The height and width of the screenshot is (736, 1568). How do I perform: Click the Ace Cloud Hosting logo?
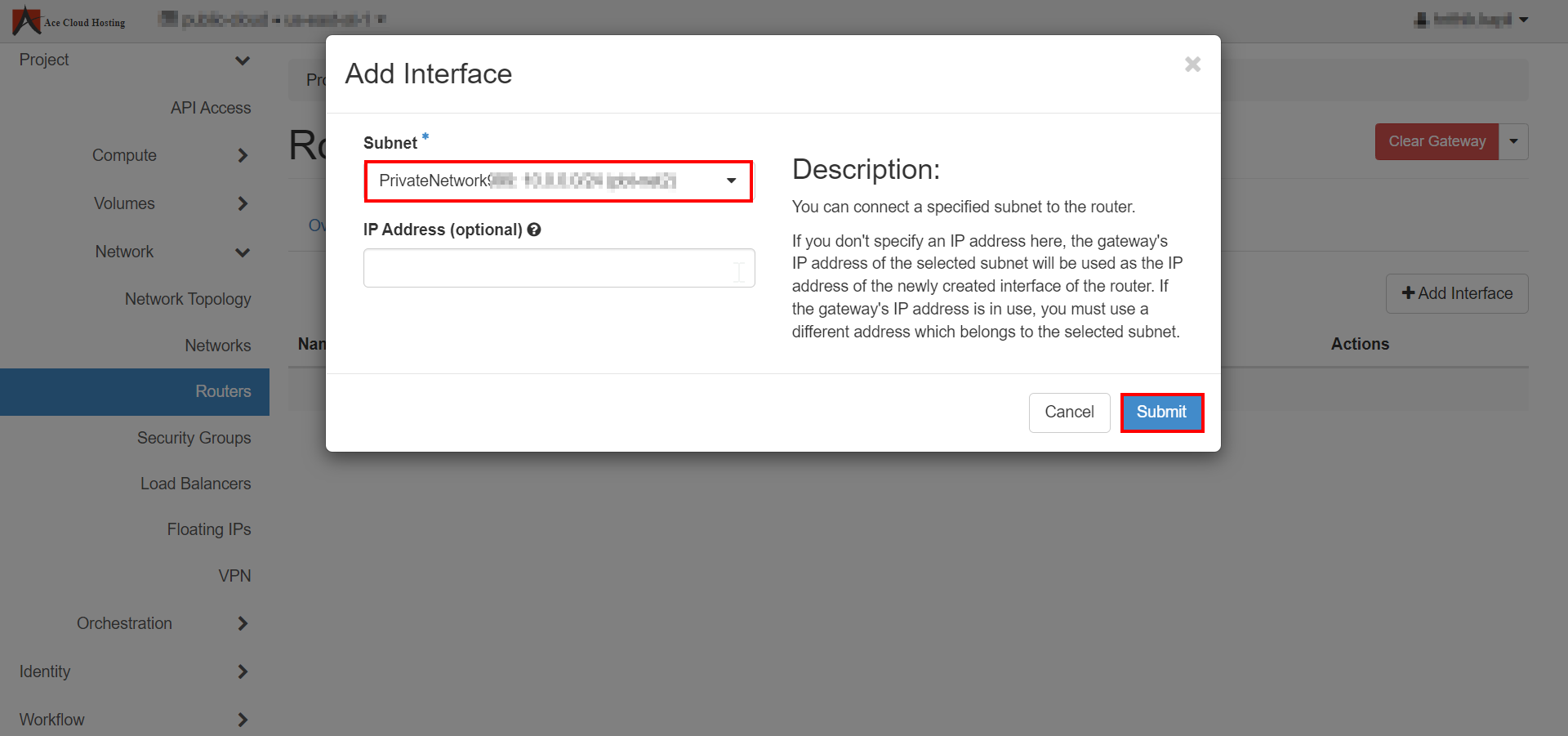[69, 20]
